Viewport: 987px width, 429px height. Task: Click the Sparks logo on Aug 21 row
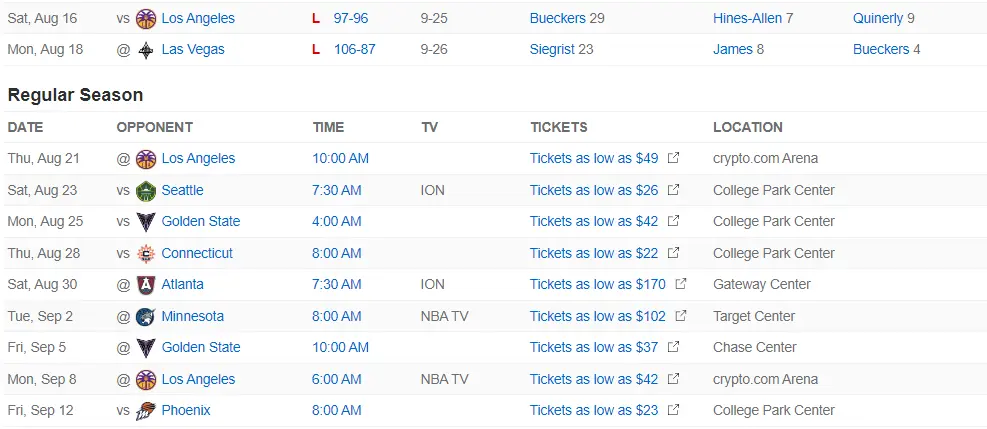click(146, 158)
